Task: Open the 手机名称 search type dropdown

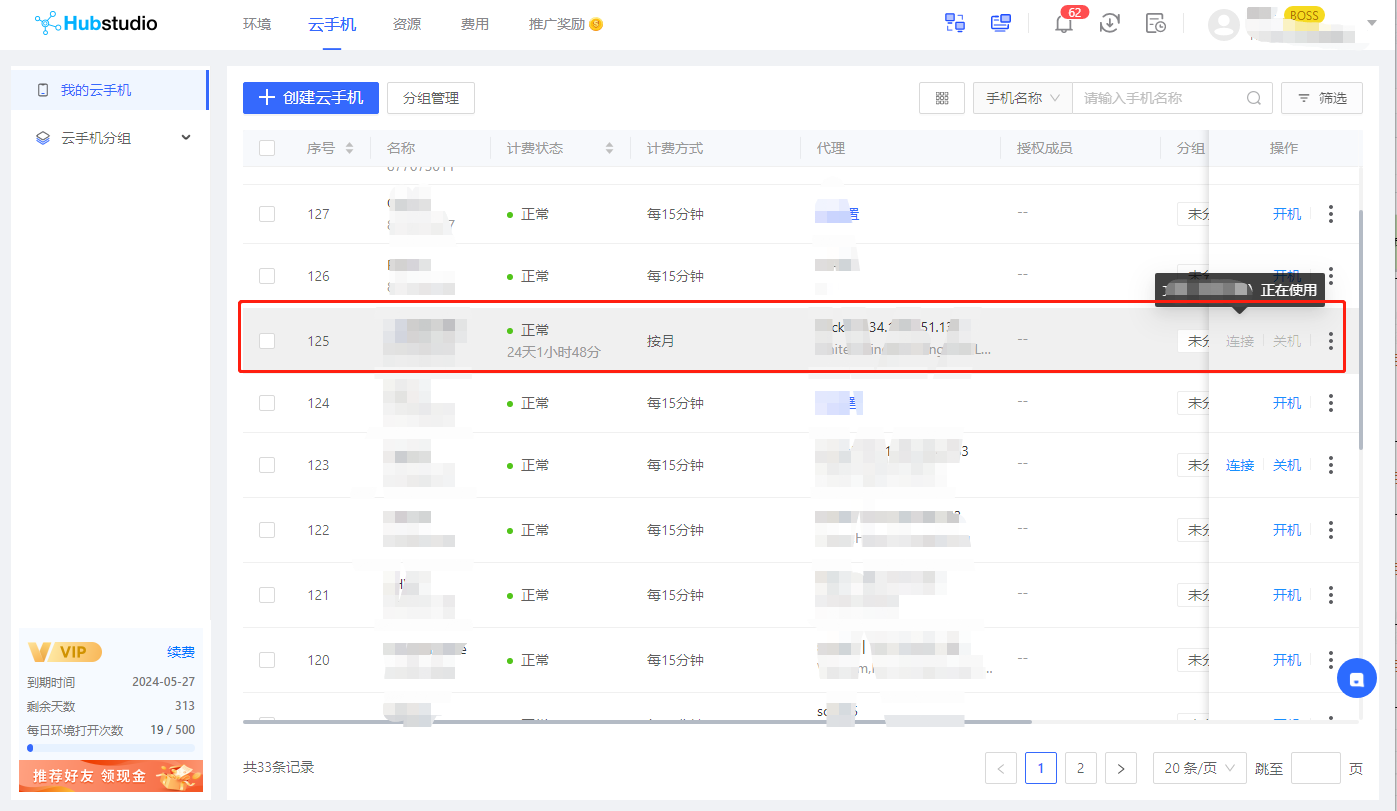Action: (1022, 98)
